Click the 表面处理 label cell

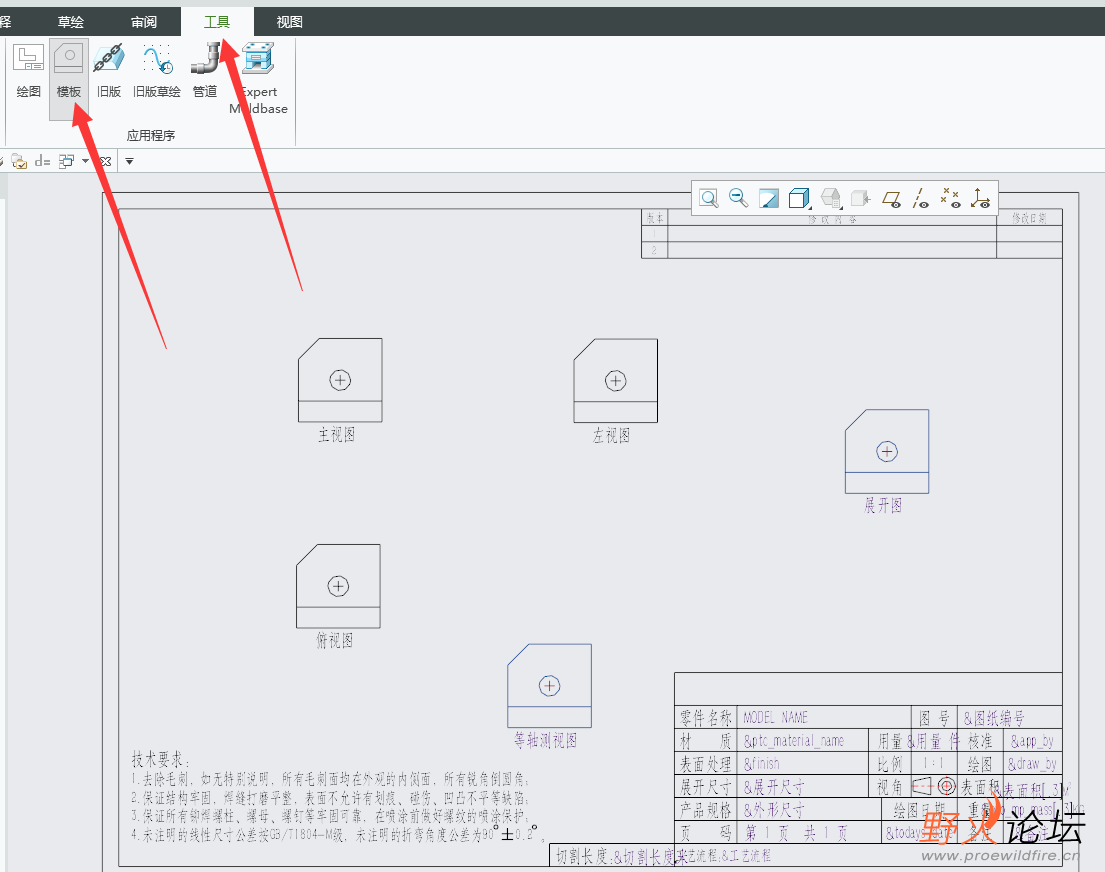705,763
